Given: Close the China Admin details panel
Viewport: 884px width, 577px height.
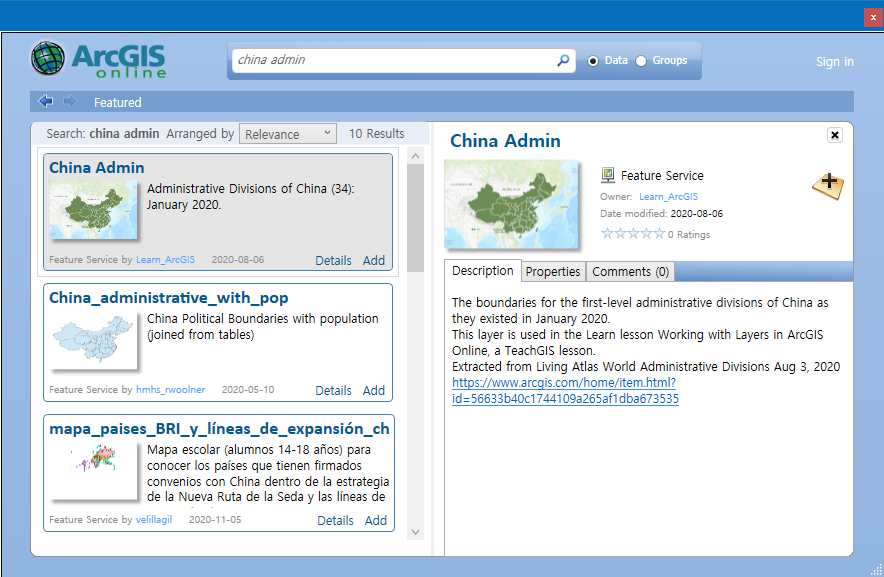Looking at the screenshot, I should [834, 135].
